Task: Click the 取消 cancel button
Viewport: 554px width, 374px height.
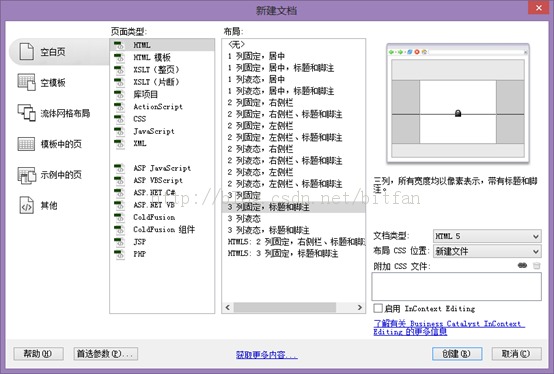Action: pos(516,354)
